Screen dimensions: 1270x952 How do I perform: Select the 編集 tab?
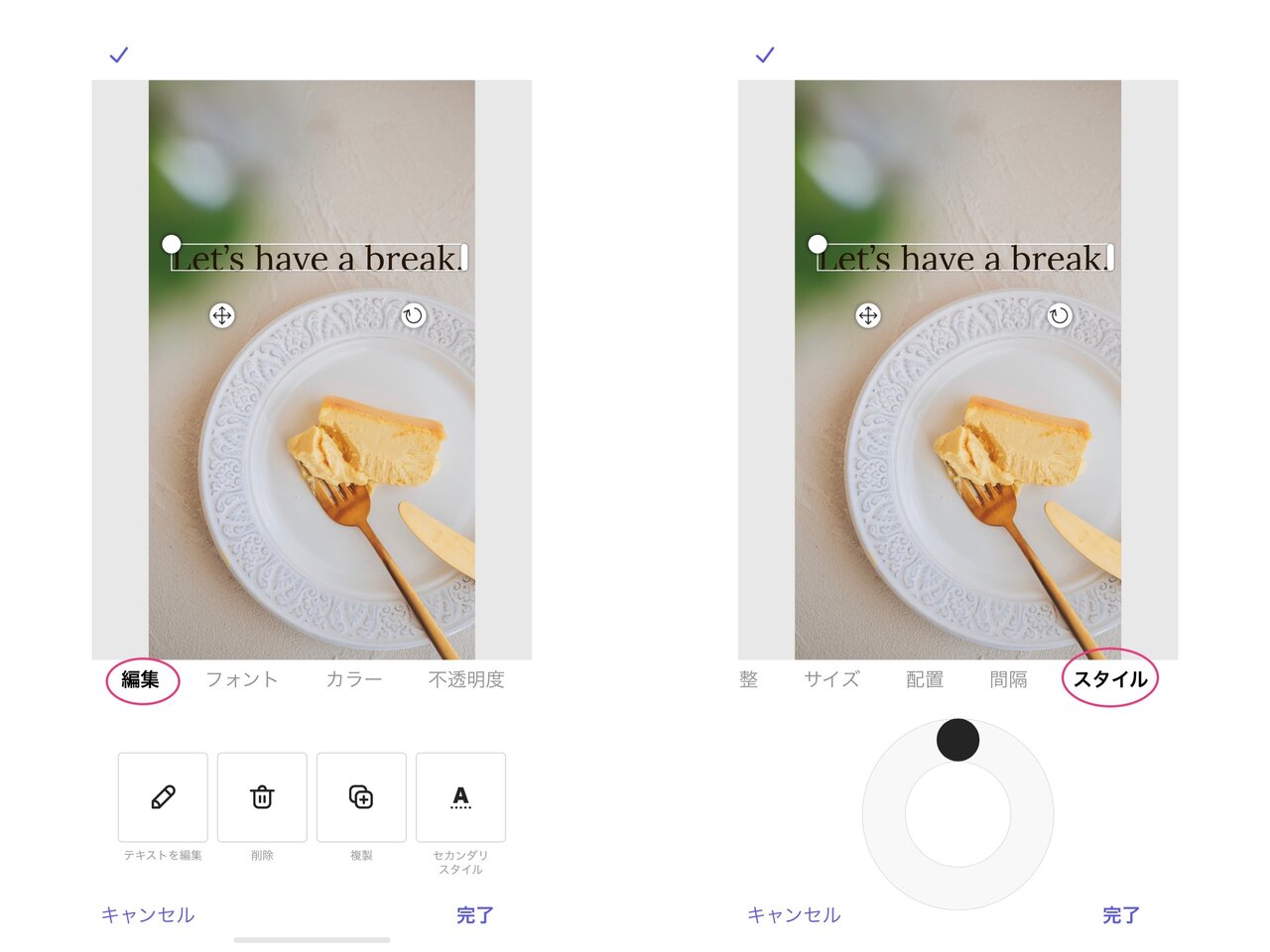[141, 679]
